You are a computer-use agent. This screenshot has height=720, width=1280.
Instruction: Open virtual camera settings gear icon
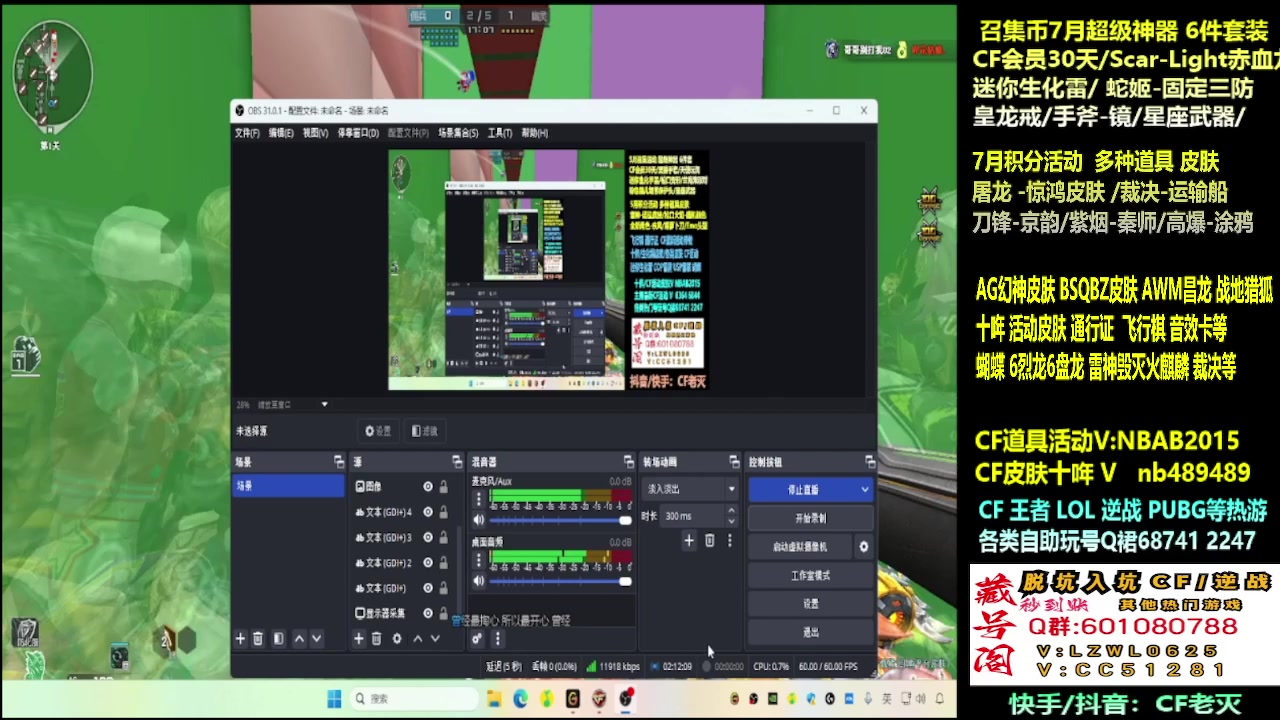(864, 546)
